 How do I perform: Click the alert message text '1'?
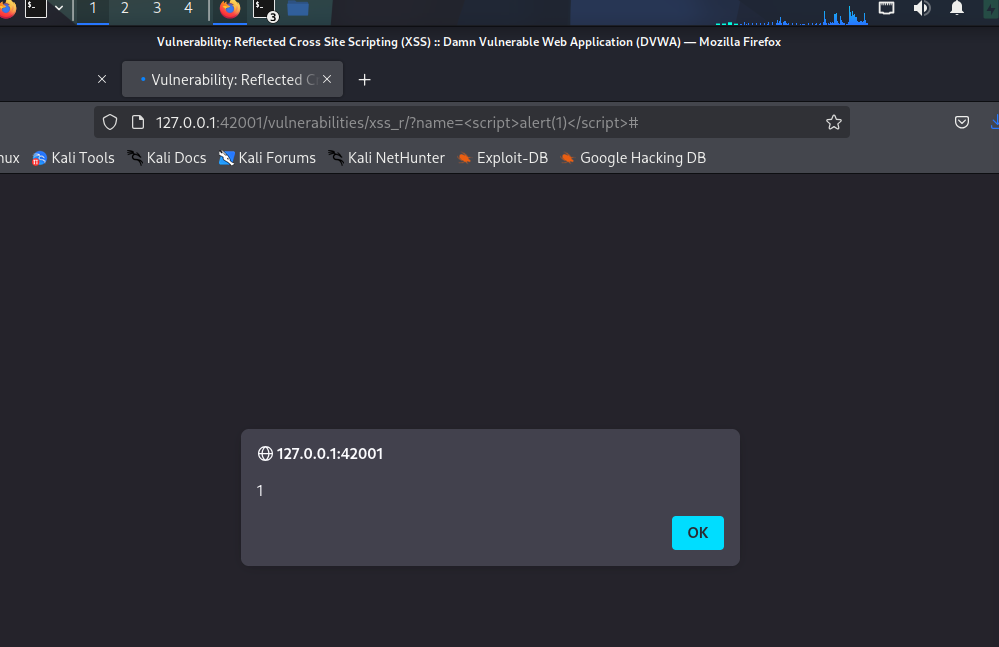pos(260,490)
